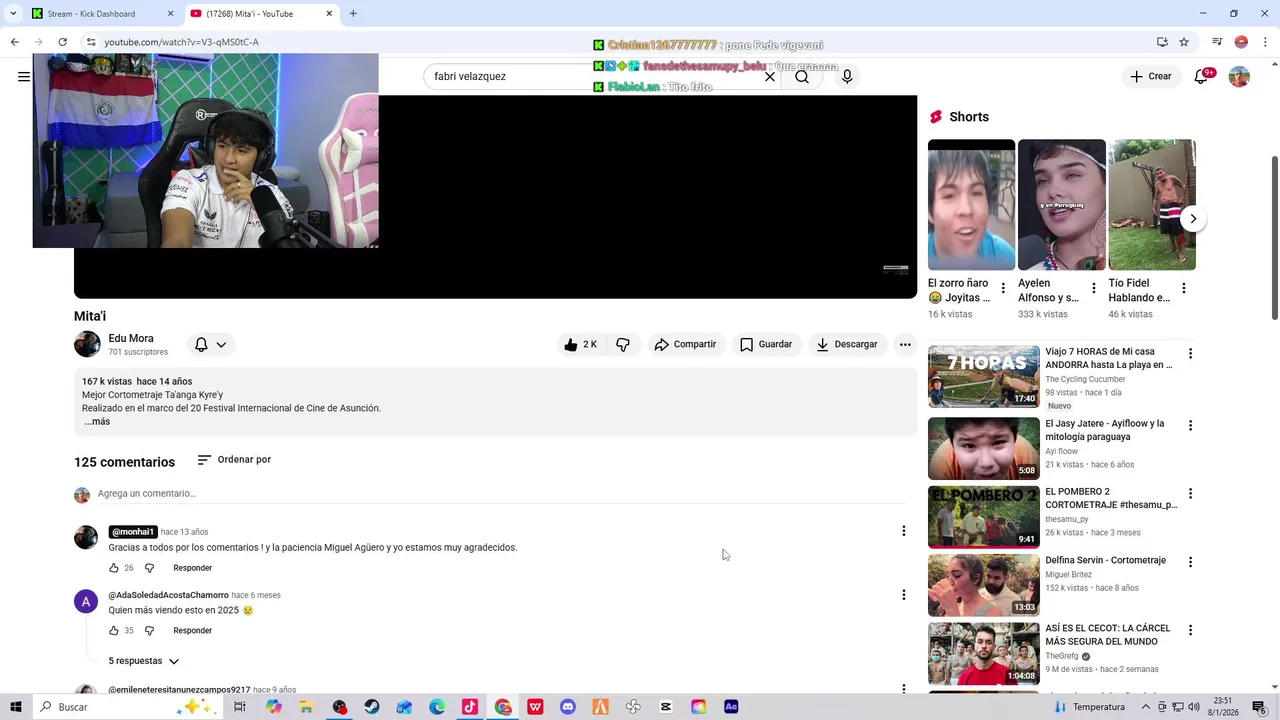Reply to the @monhai1 comment
Image resolution: width=1280 pixels, height=720 pixels.
coord(192,568)
